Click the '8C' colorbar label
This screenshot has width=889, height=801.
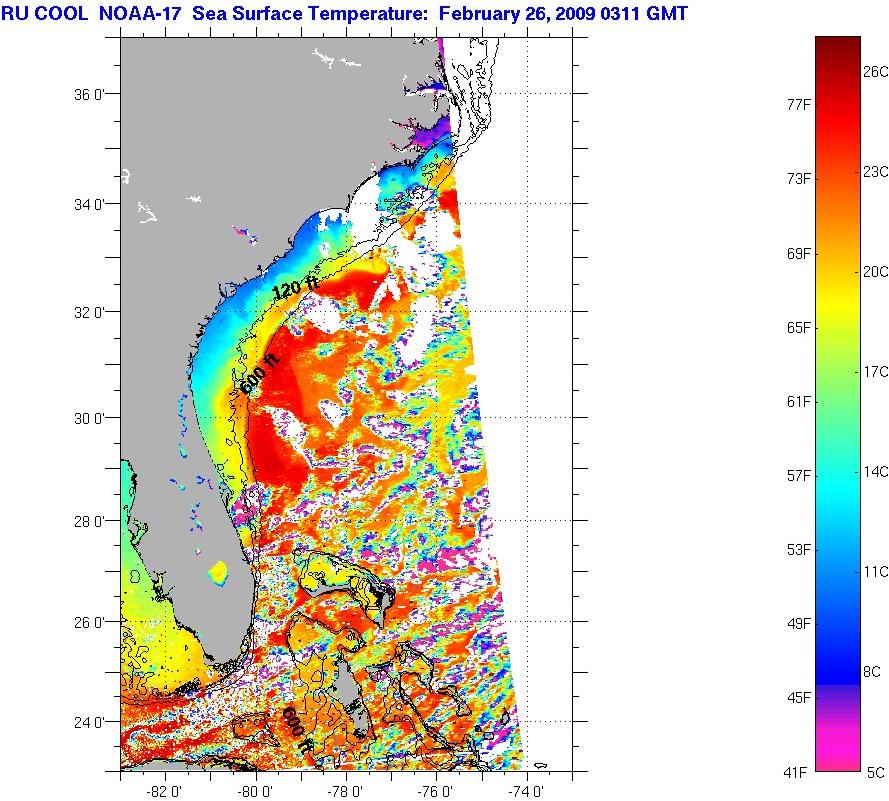[x=872, y=672]
